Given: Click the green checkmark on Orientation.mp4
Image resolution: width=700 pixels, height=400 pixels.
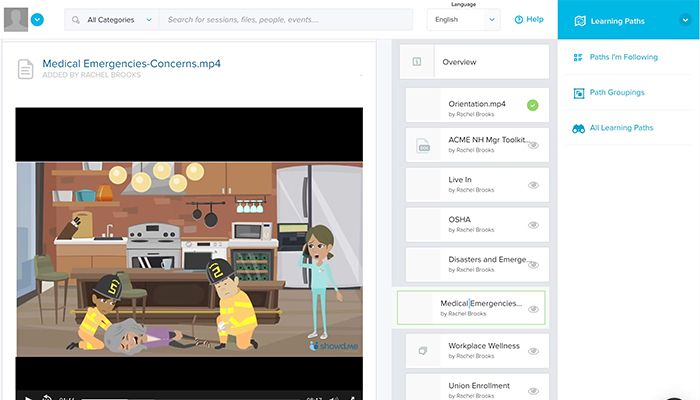Looking at the screenshot, I should (x=533, y=105).
